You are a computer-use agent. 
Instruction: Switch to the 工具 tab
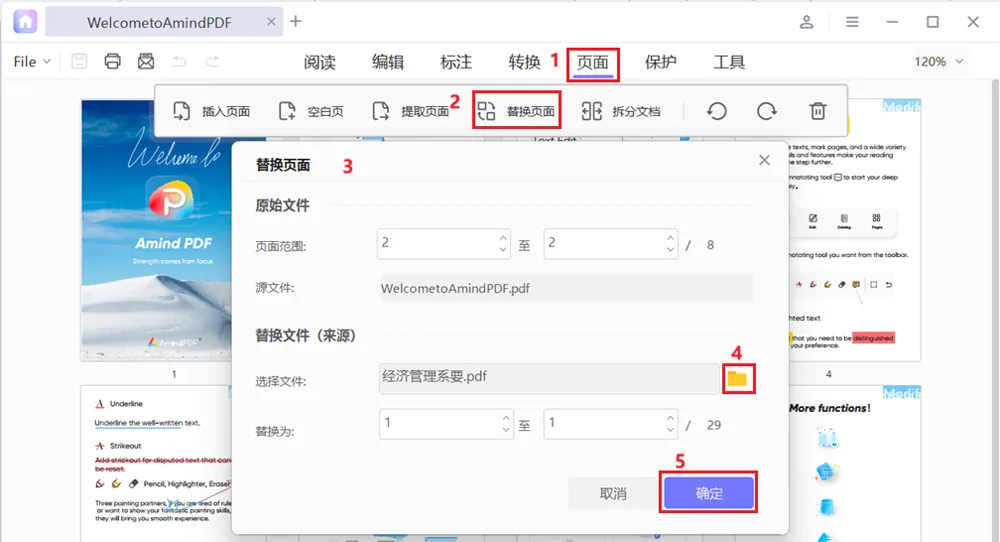tap(729, 62)
